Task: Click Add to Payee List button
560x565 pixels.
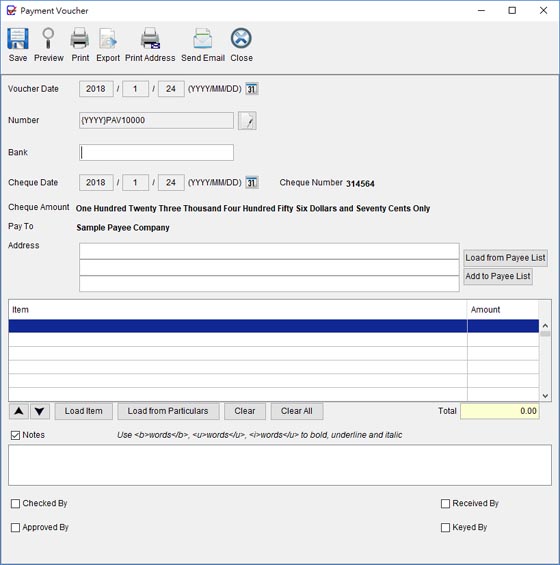Action: (498, 276)
